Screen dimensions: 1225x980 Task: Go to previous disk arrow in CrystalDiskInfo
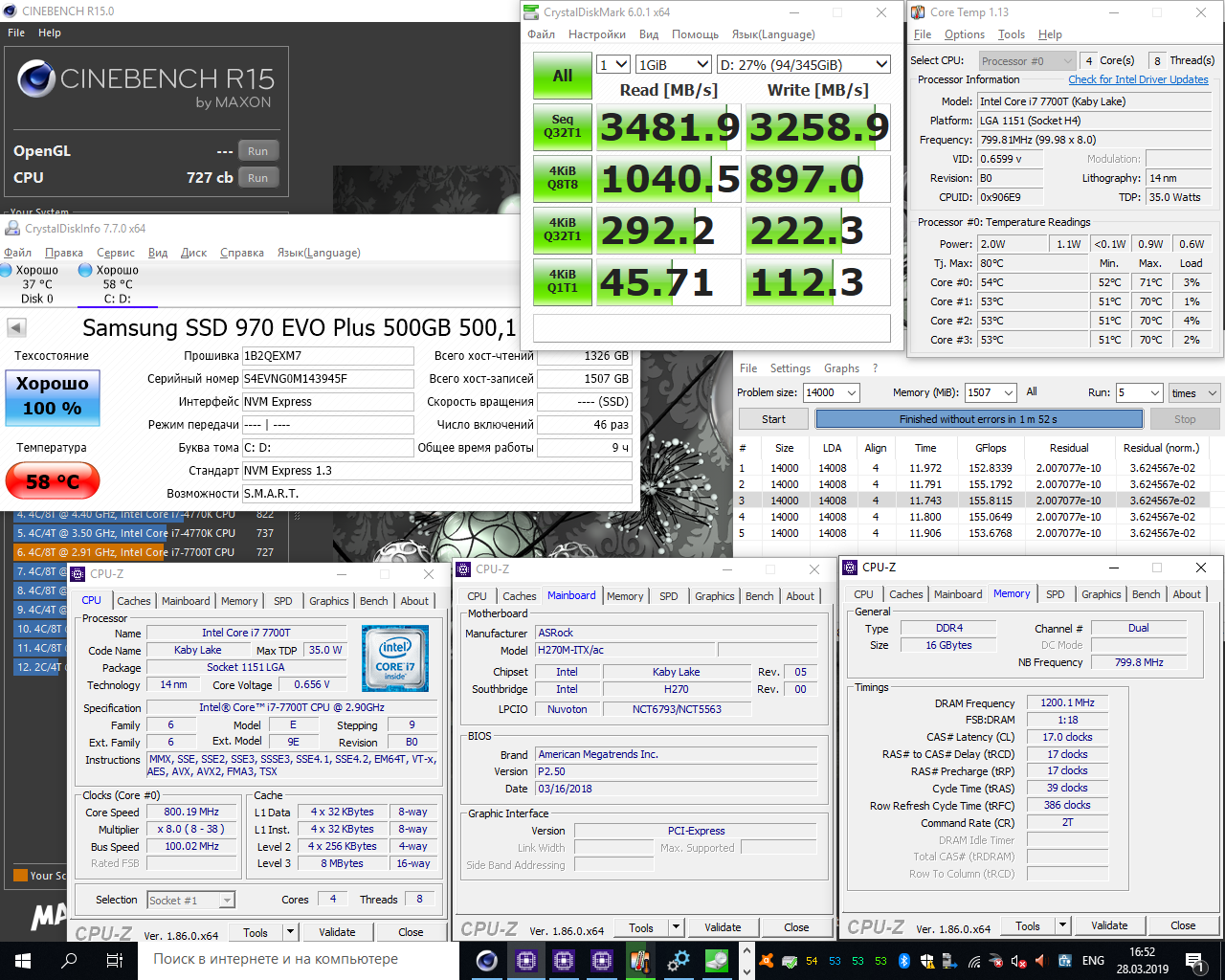coord(16,327)
